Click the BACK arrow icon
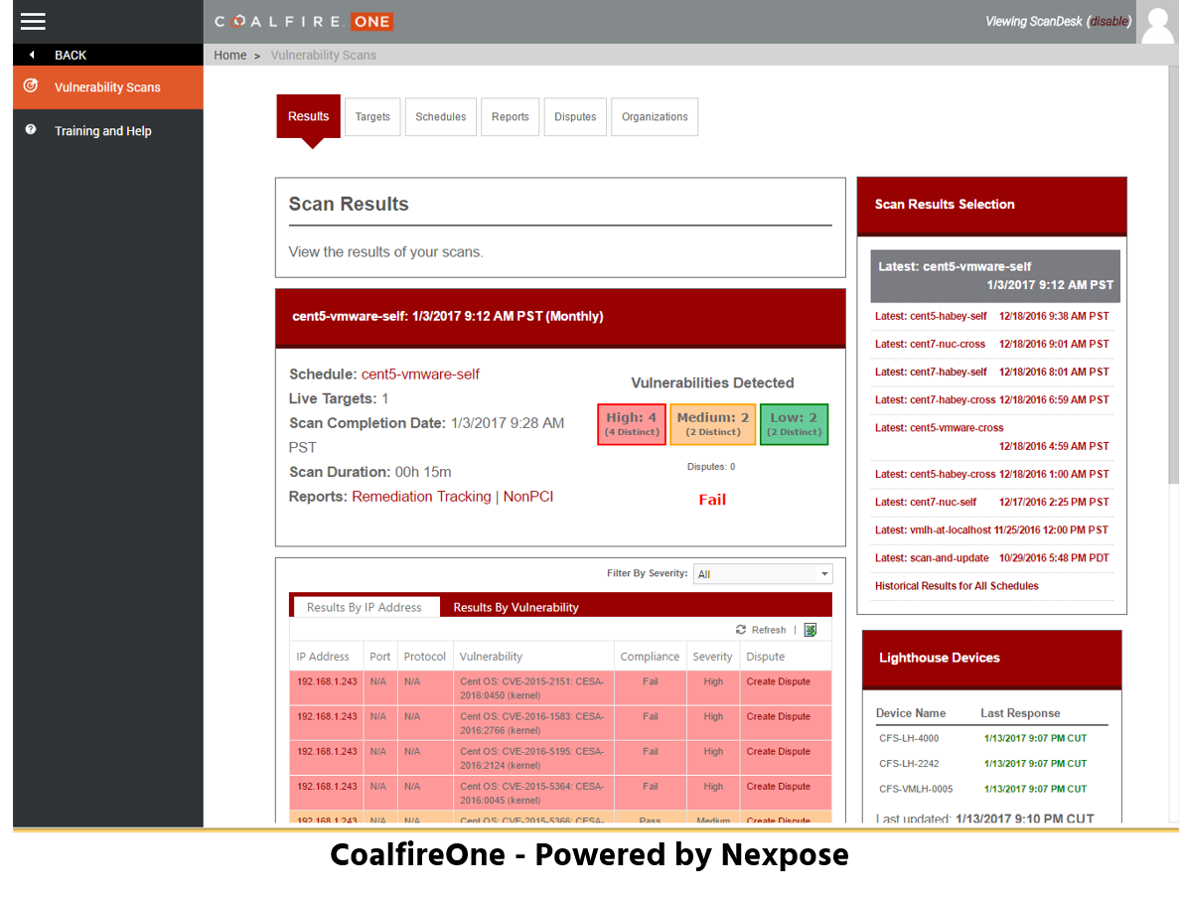Image resolution: width=1179 pixels, height=900 pixels. coord(32,55)
